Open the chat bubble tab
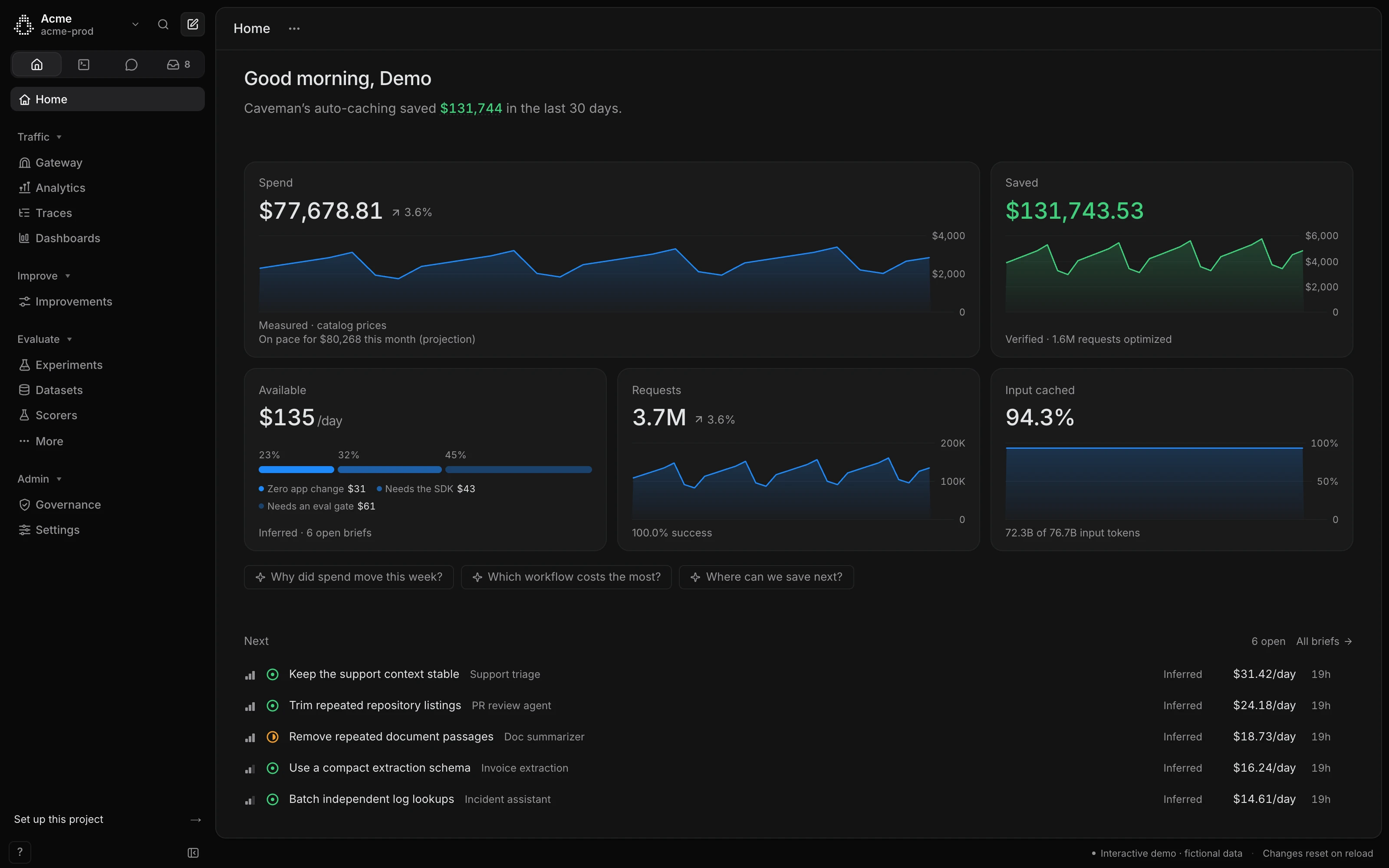Screen dimensions: 1389x868 pos(132,64)
